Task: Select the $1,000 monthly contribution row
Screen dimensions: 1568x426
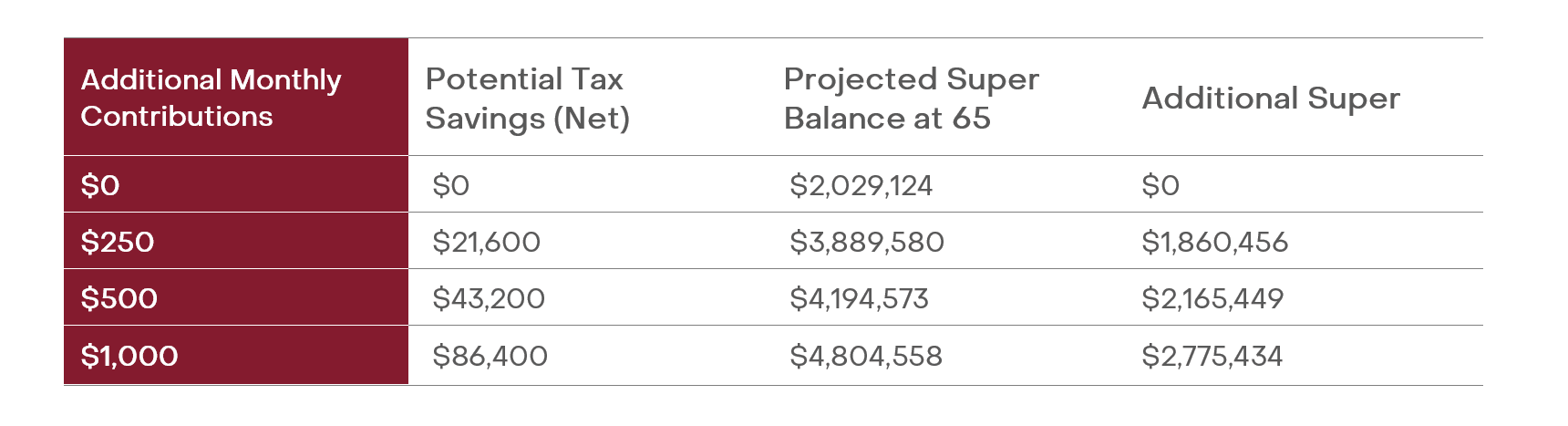Action: [129, 356]
